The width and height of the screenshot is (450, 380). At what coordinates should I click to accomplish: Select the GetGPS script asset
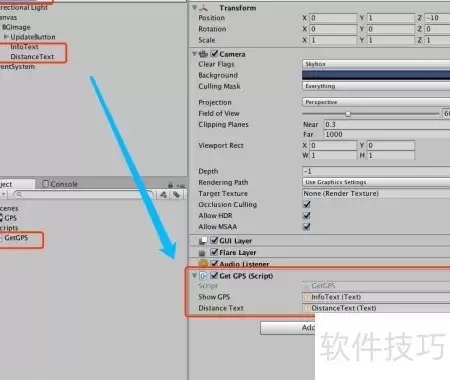[16, 238]
